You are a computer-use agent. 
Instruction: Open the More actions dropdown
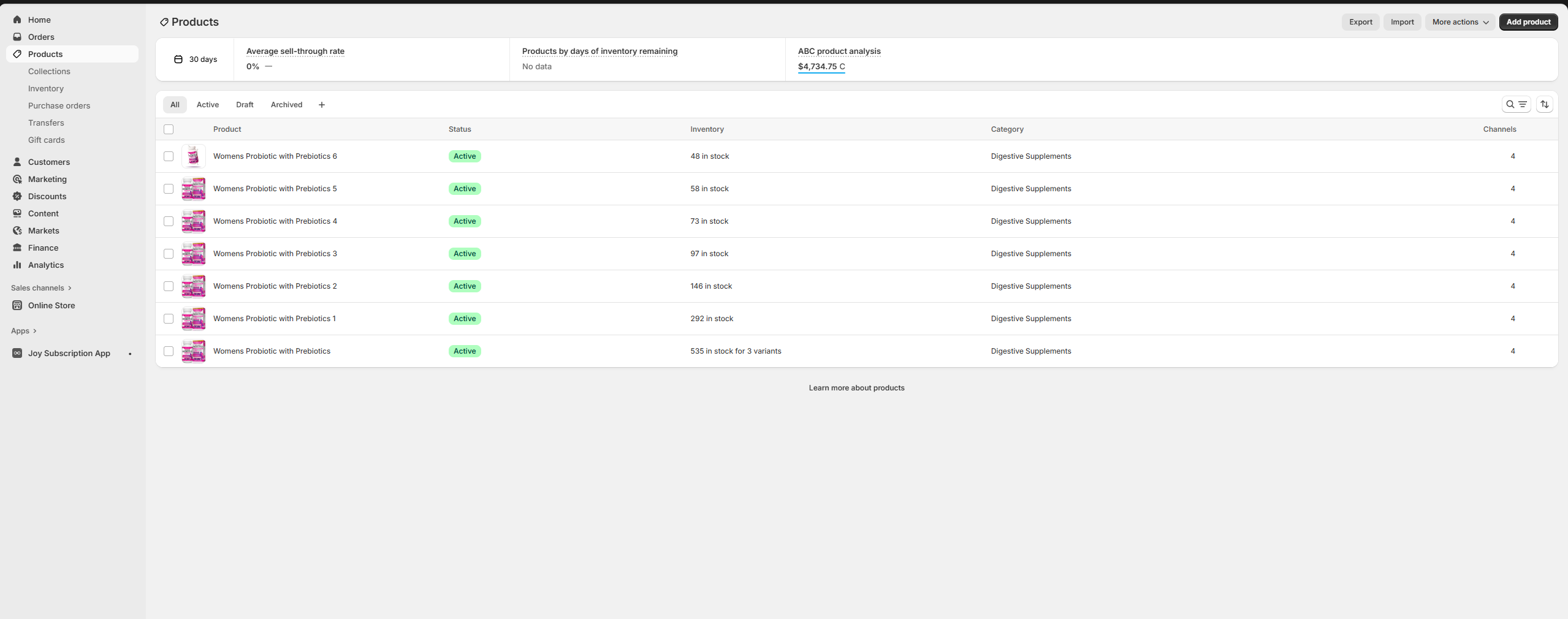coord(1460,22)
